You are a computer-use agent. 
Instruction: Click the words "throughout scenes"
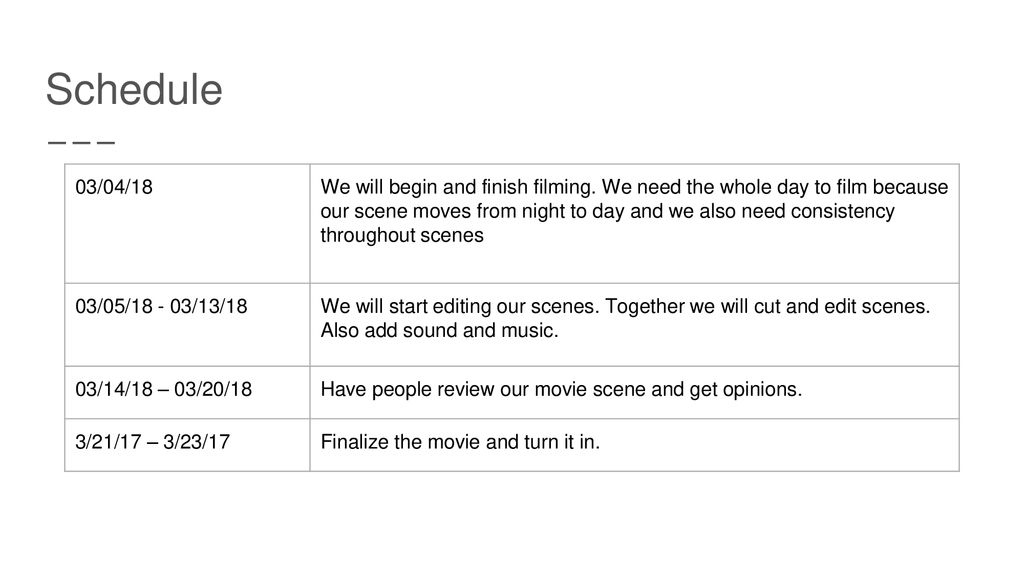point(402,235)
